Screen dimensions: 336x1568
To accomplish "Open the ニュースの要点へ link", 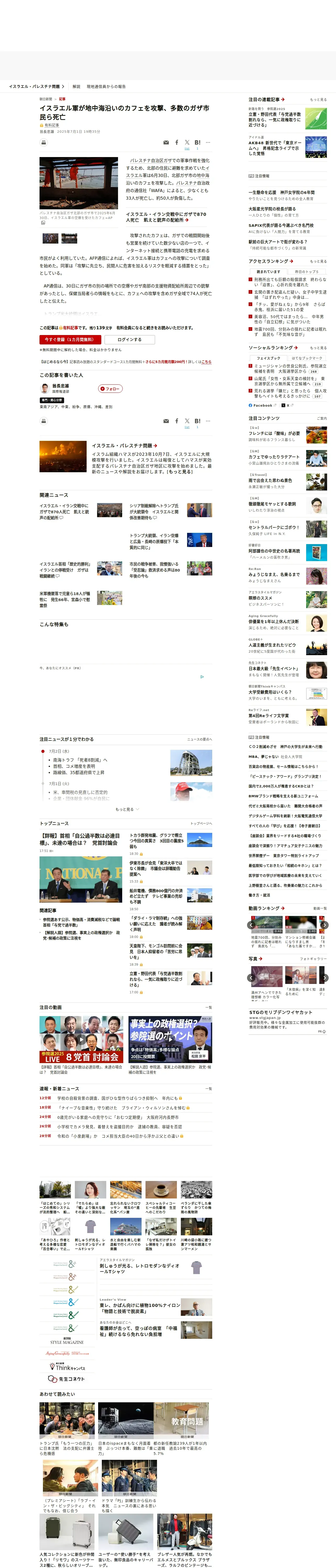I will click(x=199, y=740).
